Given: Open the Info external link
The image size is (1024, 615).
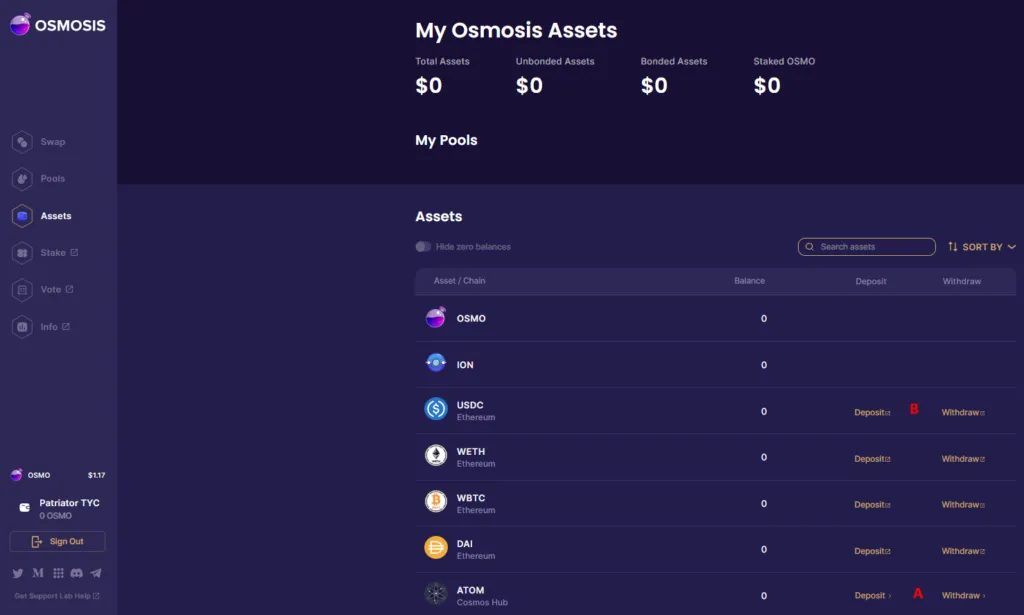Looking at the screenshot, I should click(x=55, y=326).
